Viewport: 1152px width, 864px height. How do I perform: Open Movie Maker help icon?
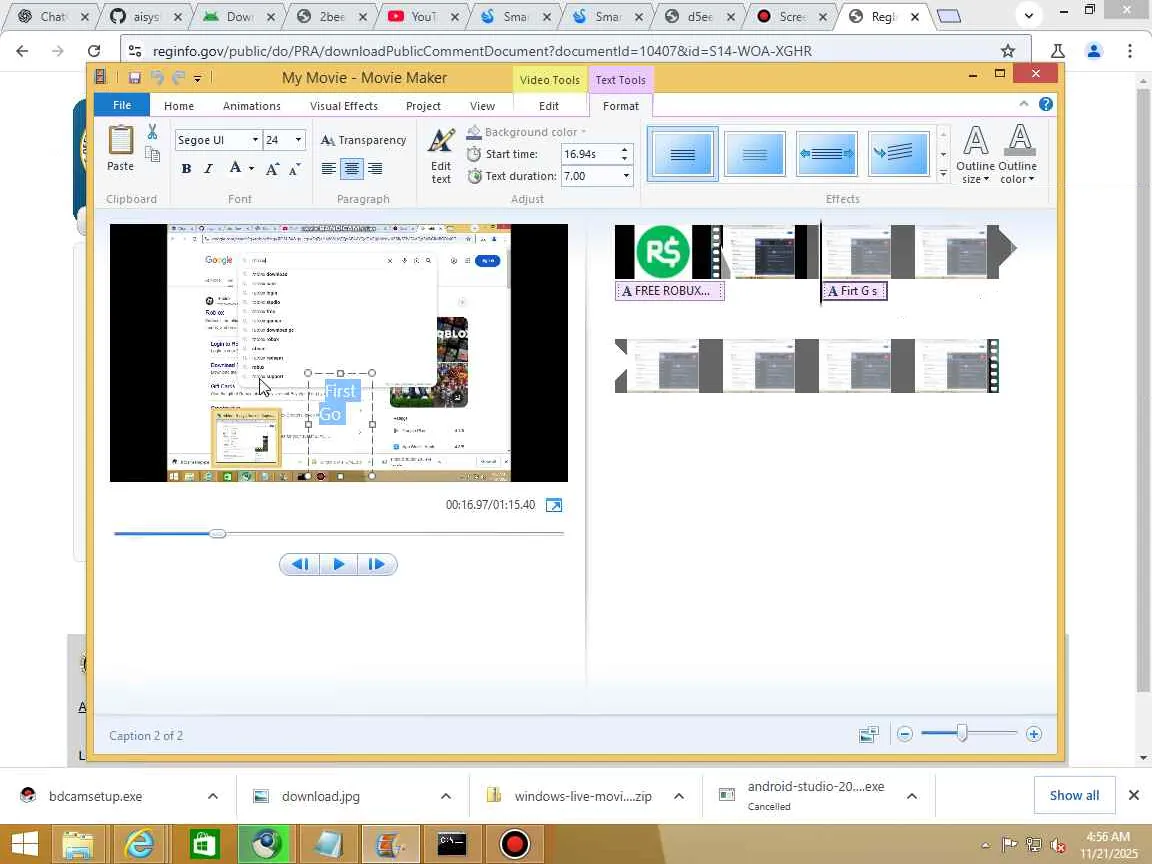[x=1045, y=104]
